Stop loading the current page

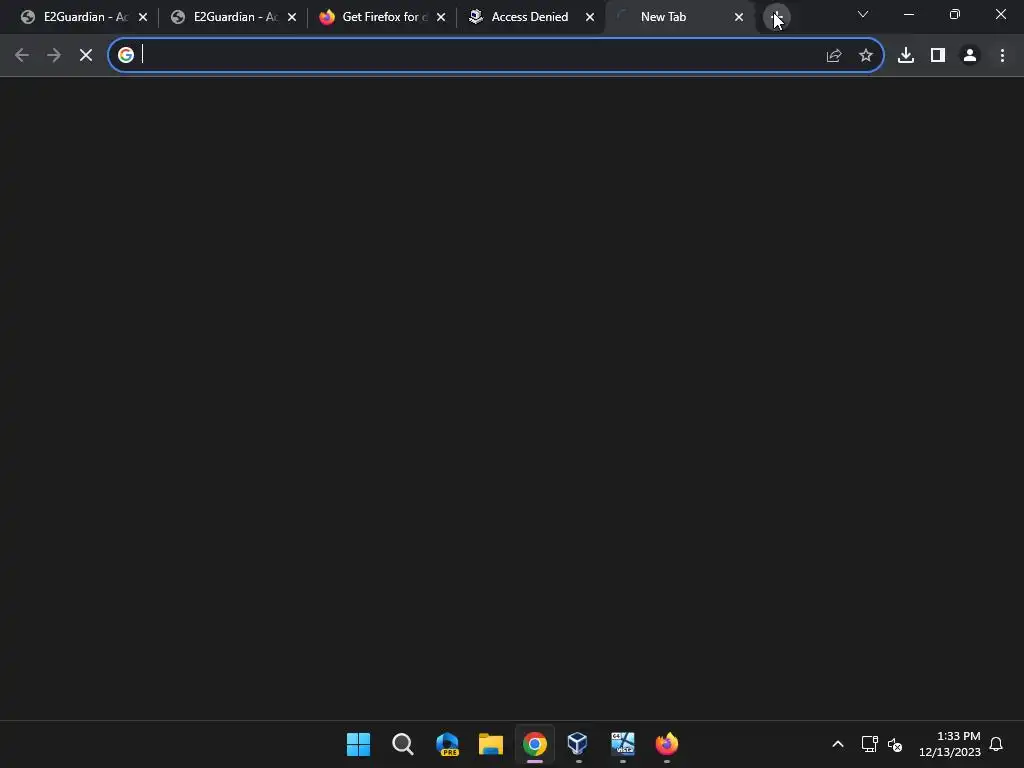click(x=86, y=56)
